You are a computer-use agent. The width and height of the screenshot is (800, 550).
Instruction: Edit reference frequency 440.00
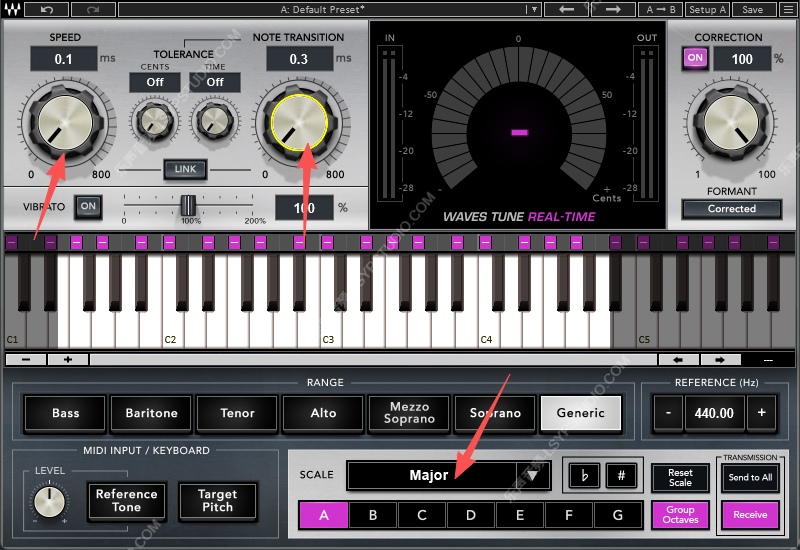714,413
